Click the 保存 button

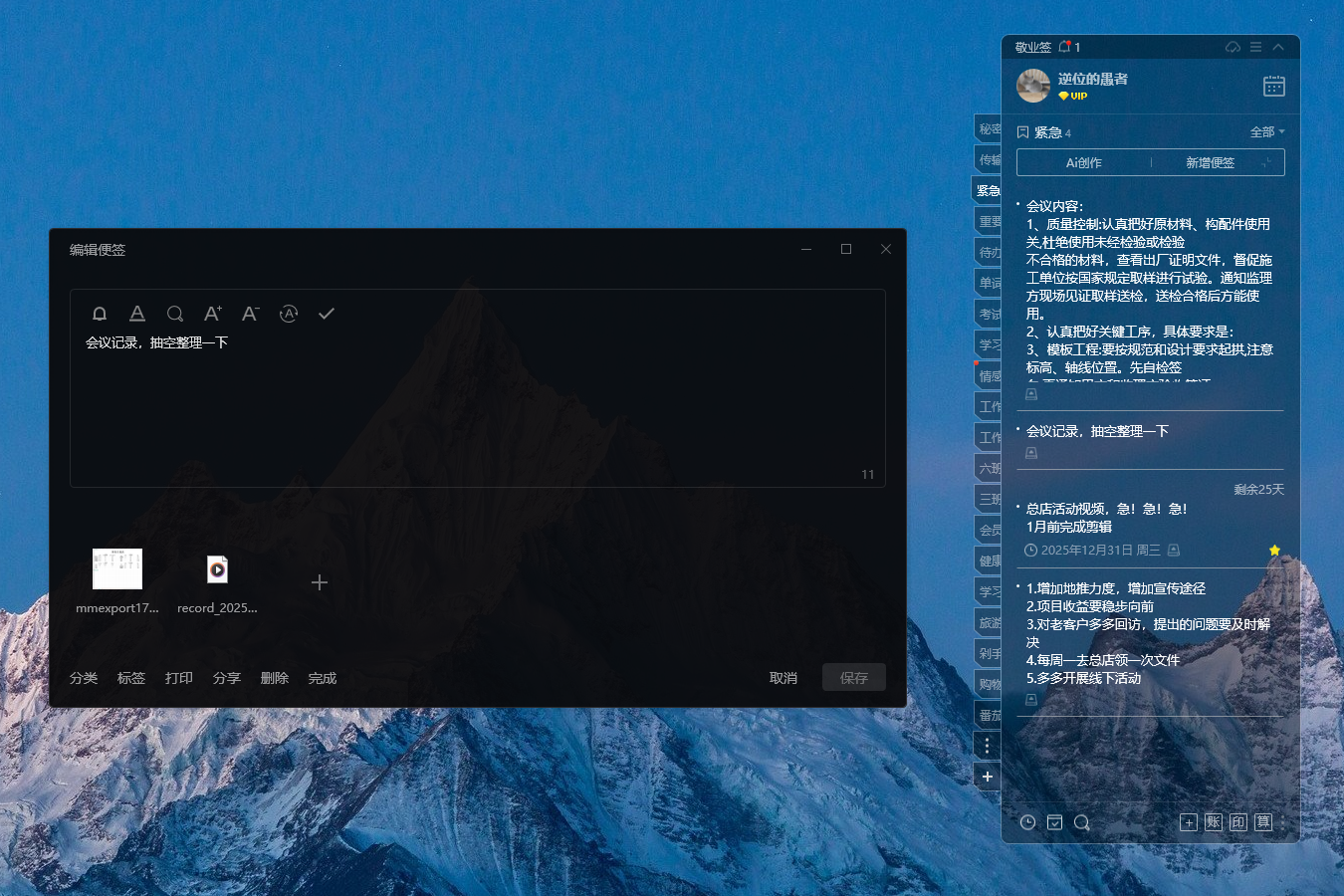(x=853, y=678)
